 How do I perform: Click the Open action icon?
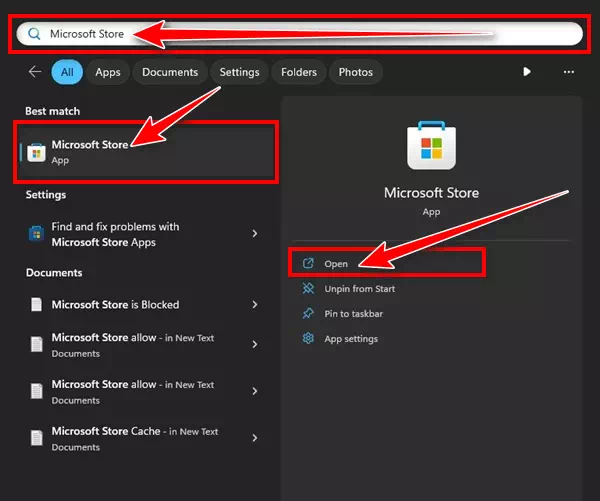click(x=308, y=263)
